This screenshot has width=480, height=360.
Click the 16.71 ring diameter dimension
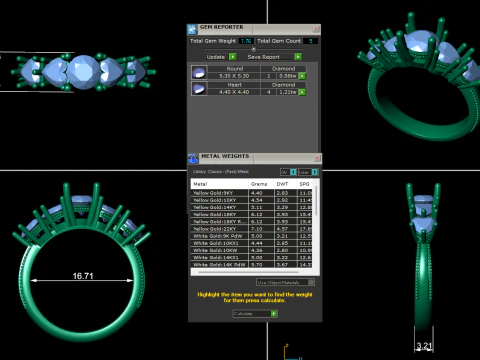pyautogui.click(x=83, y=276)
